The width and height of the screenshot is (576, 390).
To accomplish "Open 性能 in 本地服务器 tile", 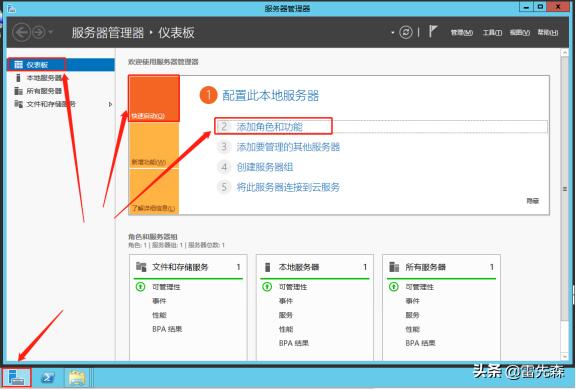I will coord(286,329).
